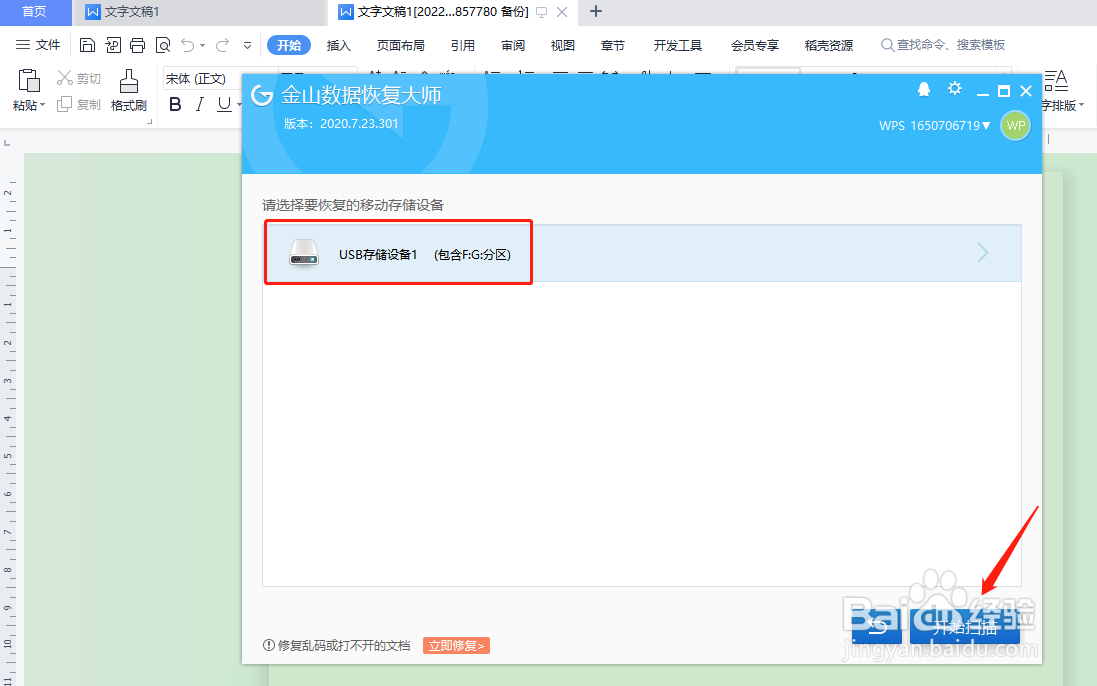The width and height of the screenshot is (1097, 686).
Task: Click the 开始扫描 button
Action: coord(963,625)
